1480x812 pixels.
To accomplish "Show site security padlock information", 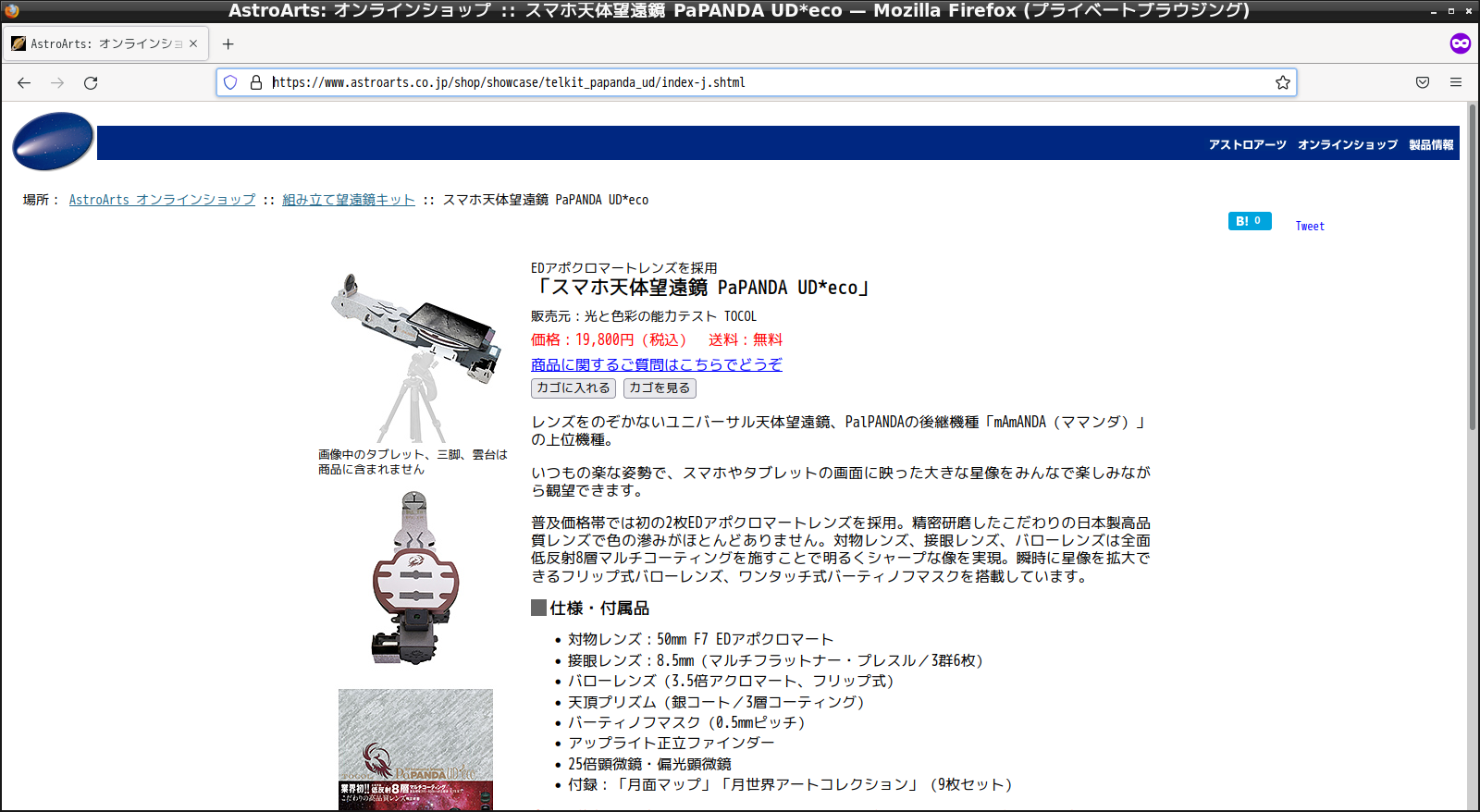I will tap(256, 82).
